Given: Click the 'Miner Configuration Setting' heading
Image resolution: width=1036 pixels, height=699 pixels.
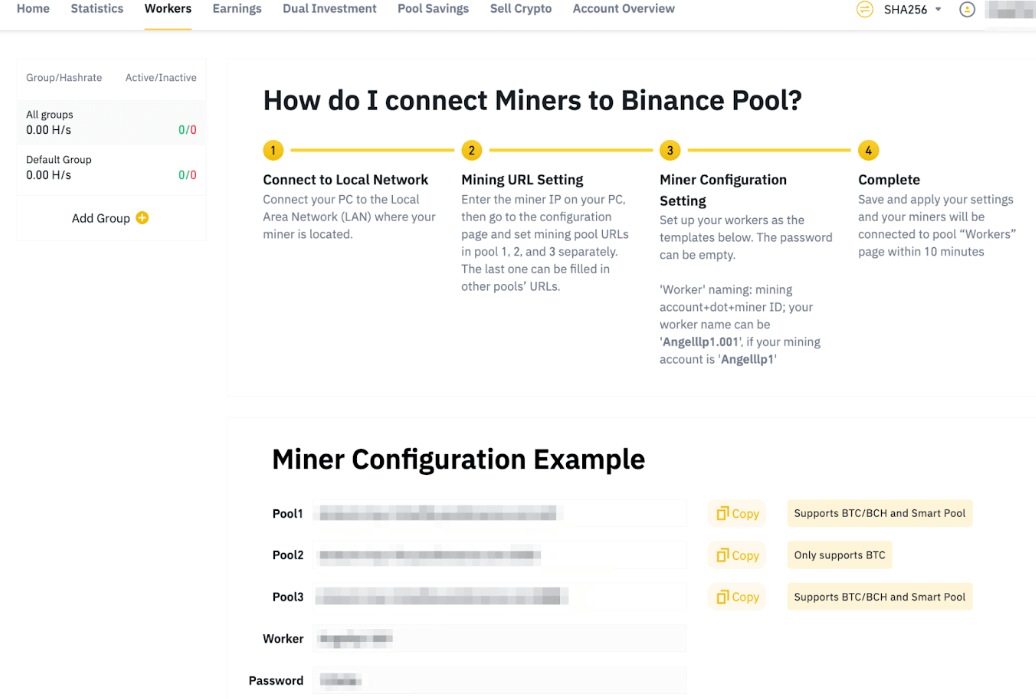Looking at the screenshot, I should [x=723, y=190].
